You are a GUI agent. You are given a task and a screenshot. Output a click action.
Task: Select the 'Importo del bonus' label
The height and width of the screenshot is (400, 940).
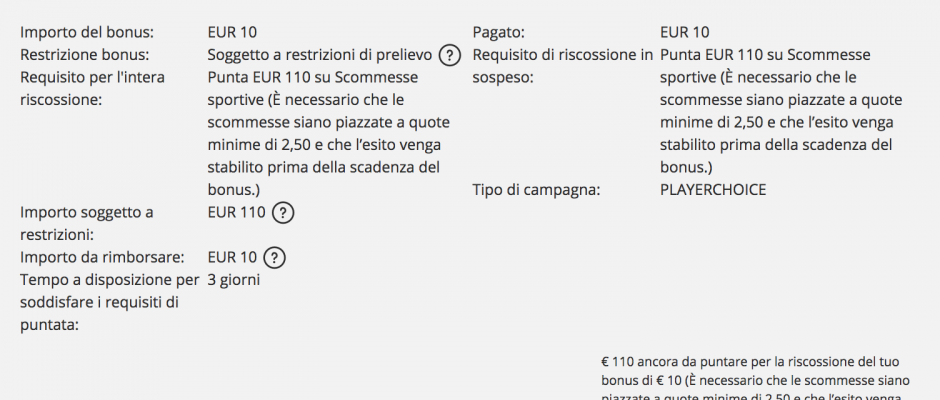83,32
